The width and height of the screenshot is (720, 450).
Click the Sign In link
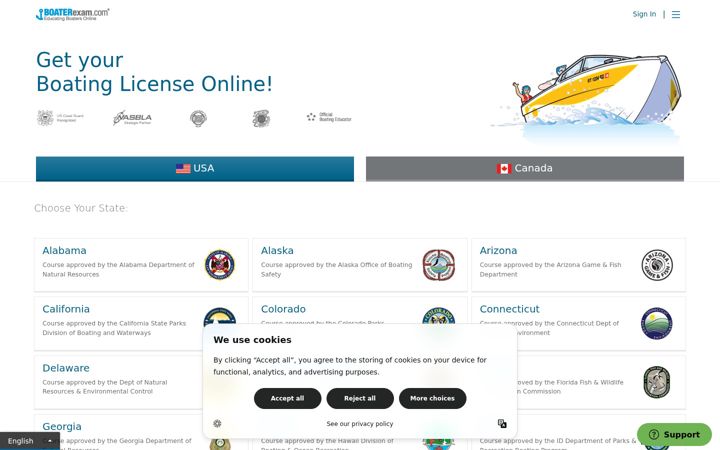tap(644, 14)
